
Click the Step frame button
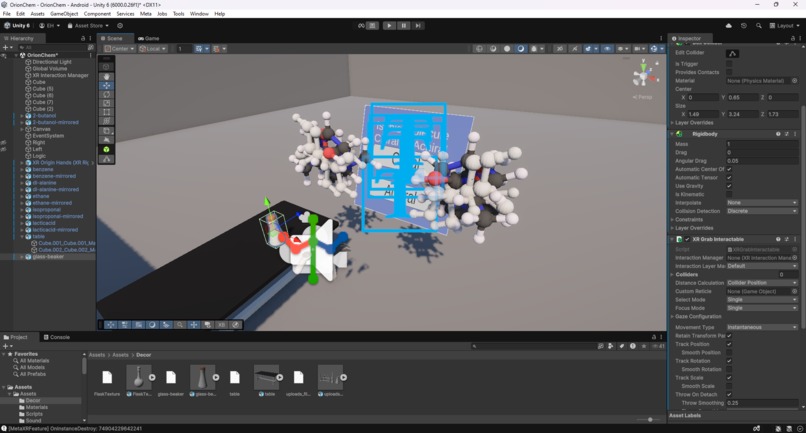coord(418,25)
